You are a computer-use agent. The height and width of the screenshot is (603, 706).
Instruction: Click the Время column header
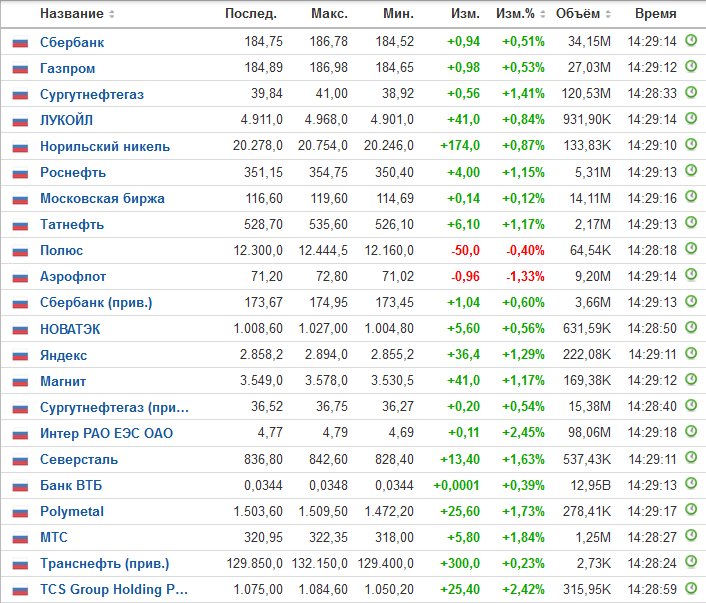pyautogui.click(x=656, y=14)
